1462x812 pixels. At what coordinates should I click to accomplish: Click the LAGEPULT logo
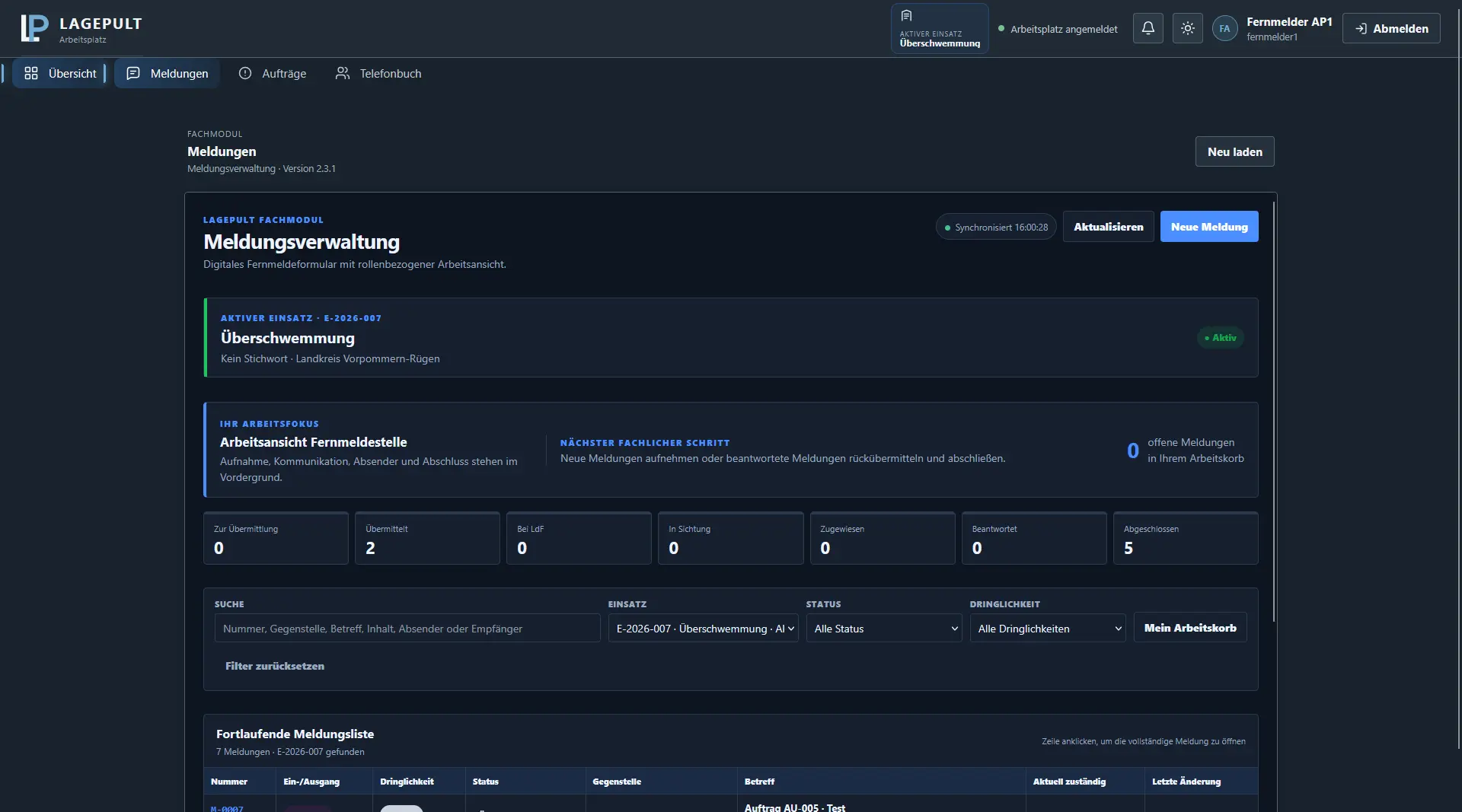tap(81, 28)
